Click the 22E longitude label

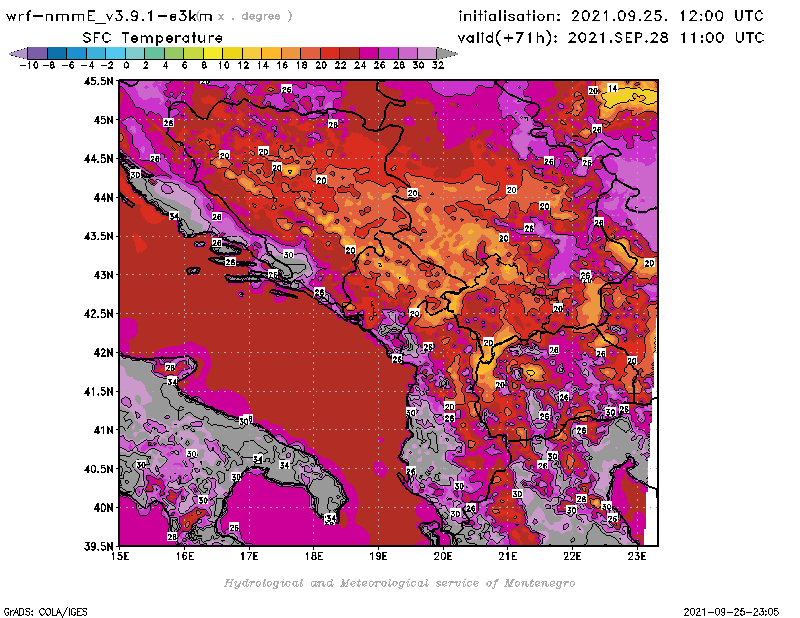572,556
